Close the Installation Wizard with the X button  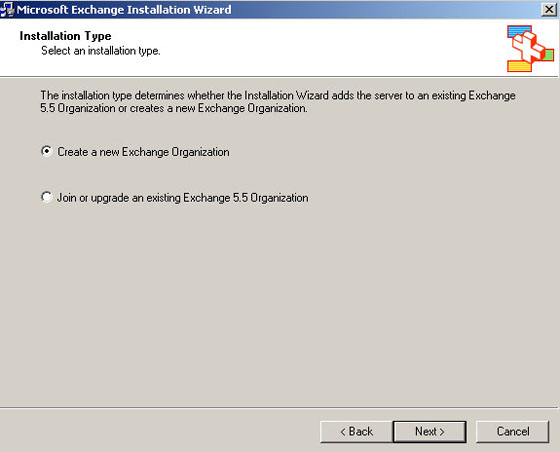click(x=549, y=10)
